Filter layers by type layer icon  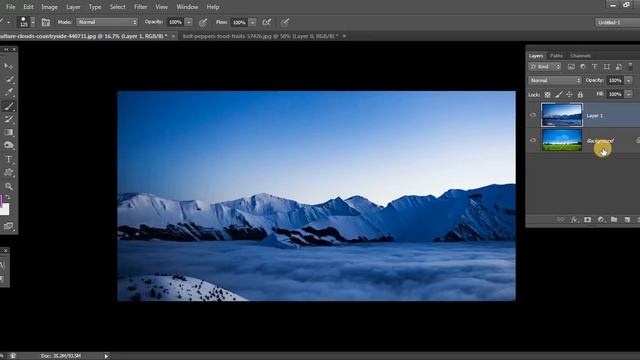tap(595, 67)
